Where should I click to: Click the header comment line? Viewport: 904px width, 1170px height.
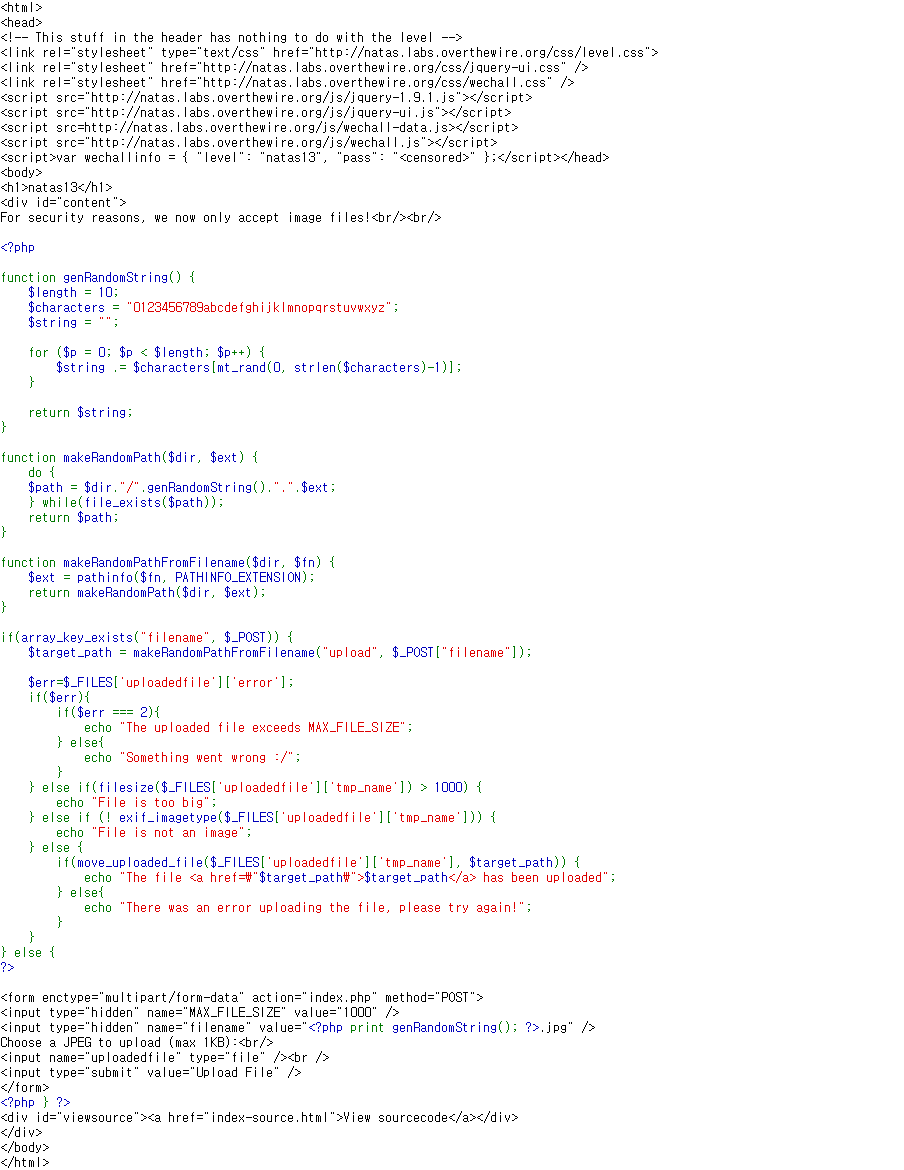coord(231,37)
